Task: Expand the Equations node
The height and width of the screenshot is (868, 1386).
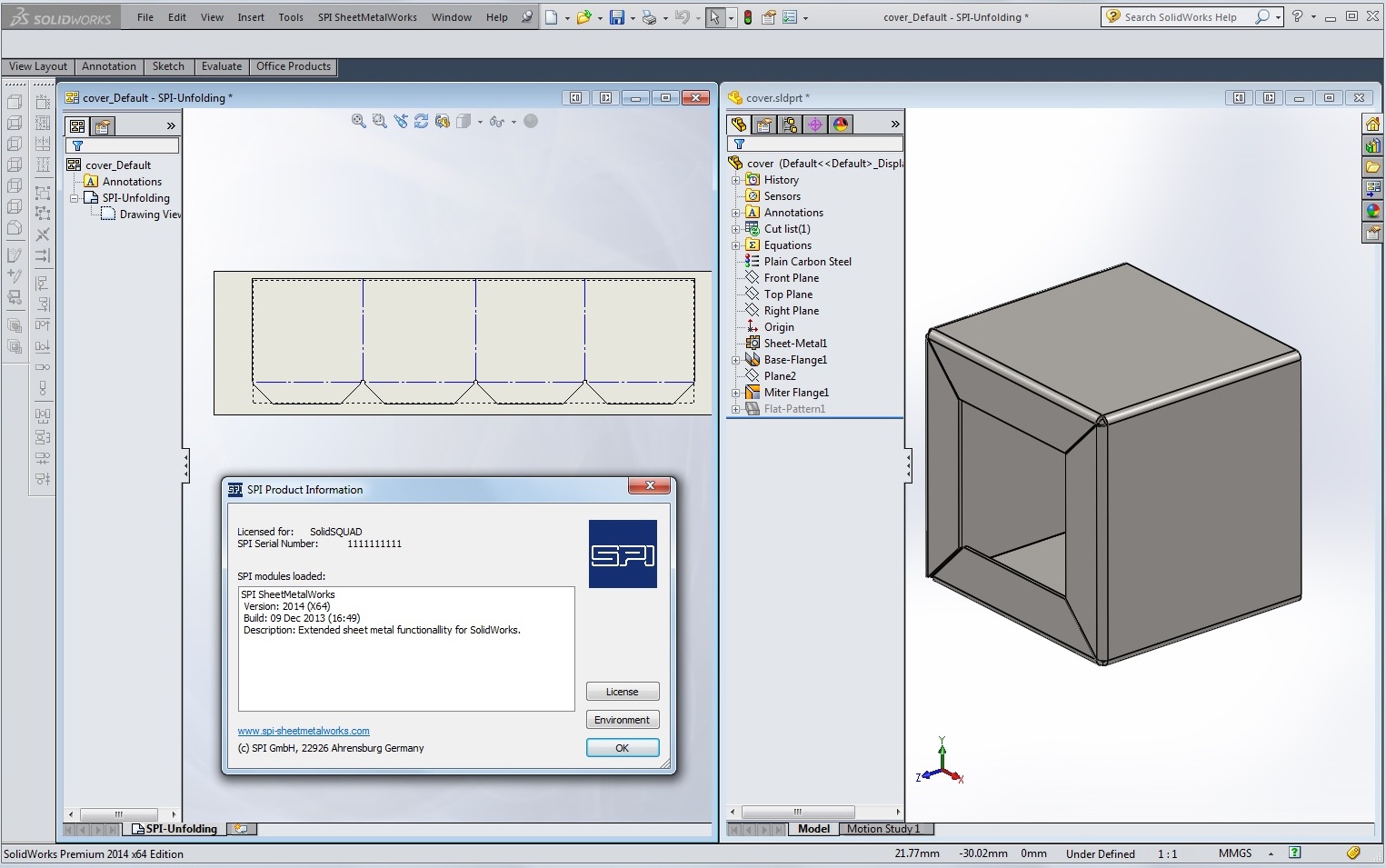Action: pyautogui.click(x=736, y=245)
